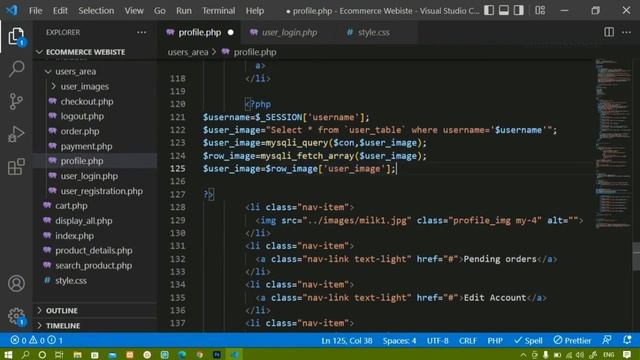Open search_product.php in the explorer
This screenshot has width=640, height=360.
coord(93,266)
